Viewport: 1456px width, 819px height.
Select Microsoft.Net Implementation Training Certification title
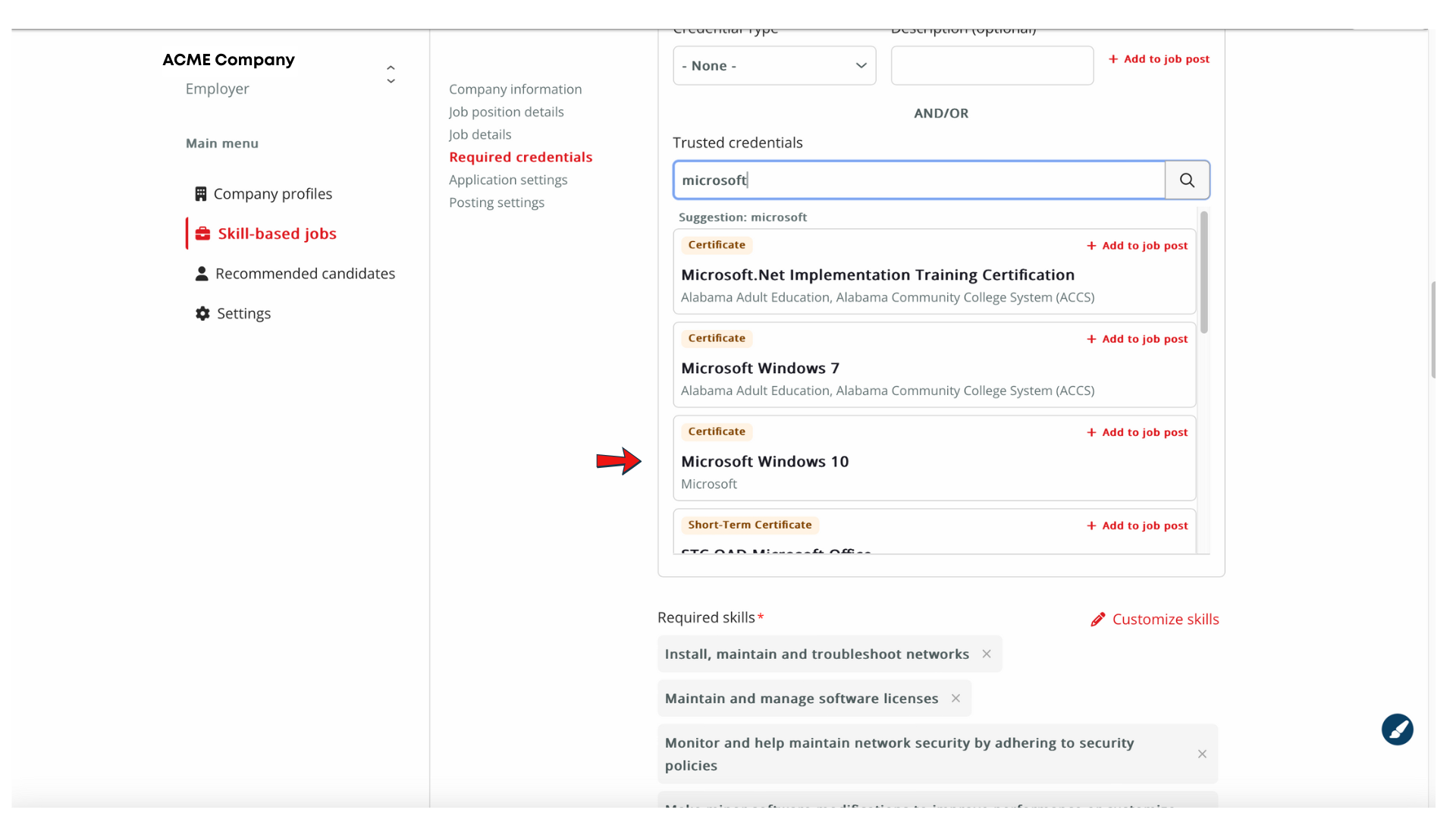(877, 275)
